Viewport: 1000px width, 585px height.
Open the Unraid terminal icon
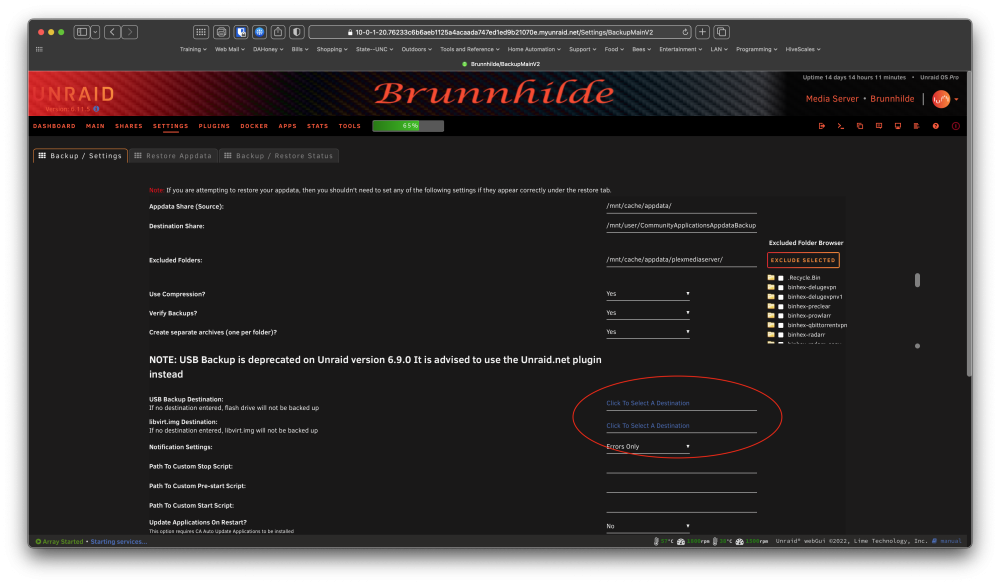click(841, 126)
